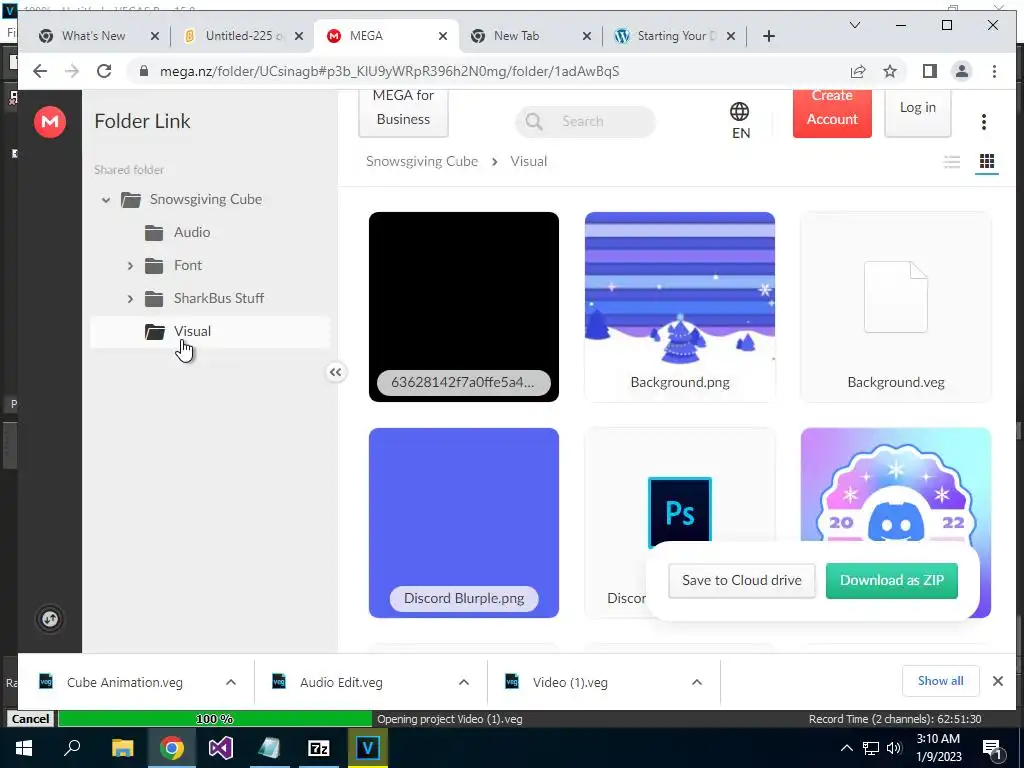Go back in Chrome browser
This screenshot has height=768, width=1024.
pos(40,71)
